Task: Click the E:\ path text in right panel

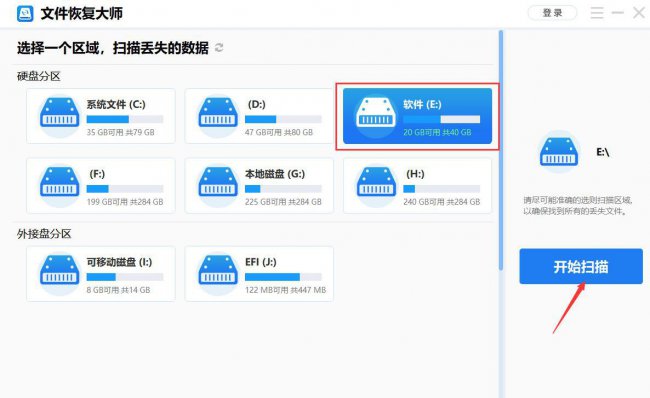Action: point(603,152)
